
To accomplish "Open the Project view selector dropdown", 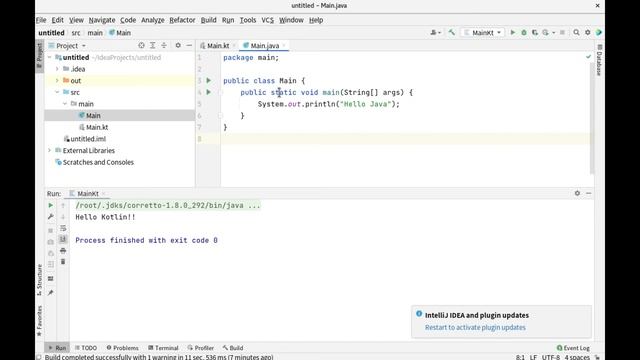I will point(67,46).
